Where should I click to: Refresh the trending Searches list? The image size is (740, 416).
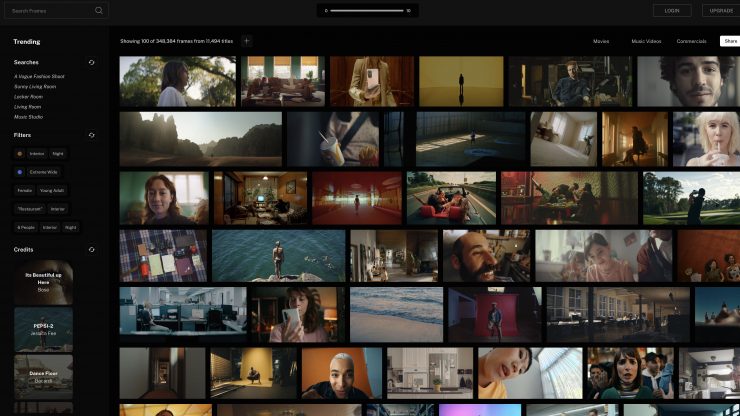pyautogui.click(x=92, y=62)
